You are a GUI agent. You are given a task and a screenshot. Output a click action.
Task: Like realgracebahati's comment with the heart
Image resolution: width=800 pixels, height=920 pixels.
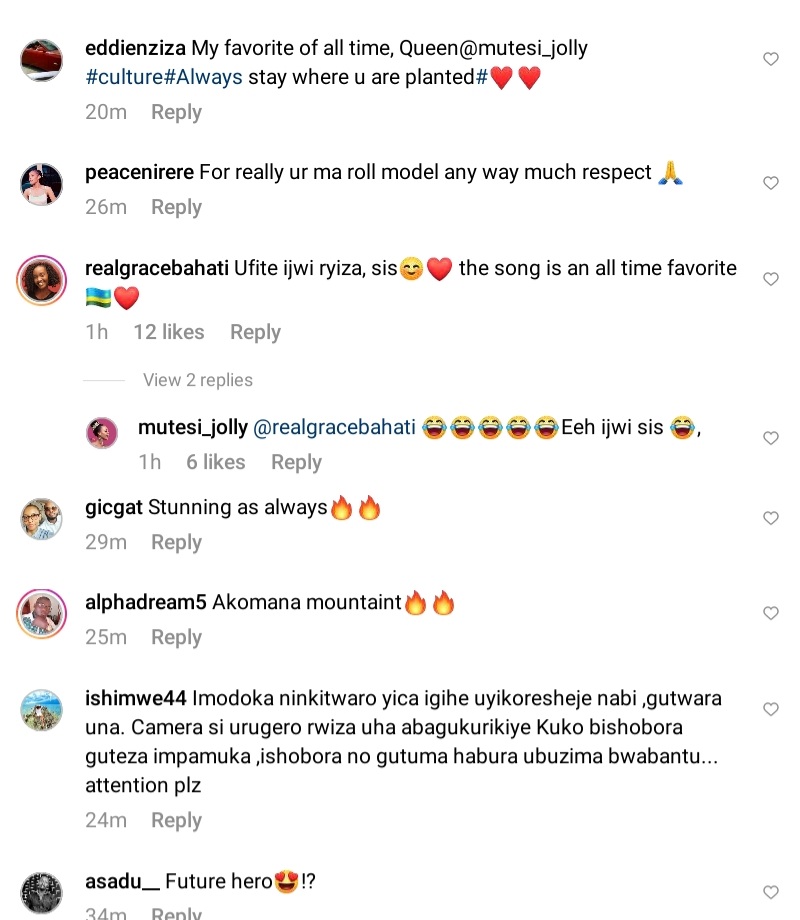[771, 280]
